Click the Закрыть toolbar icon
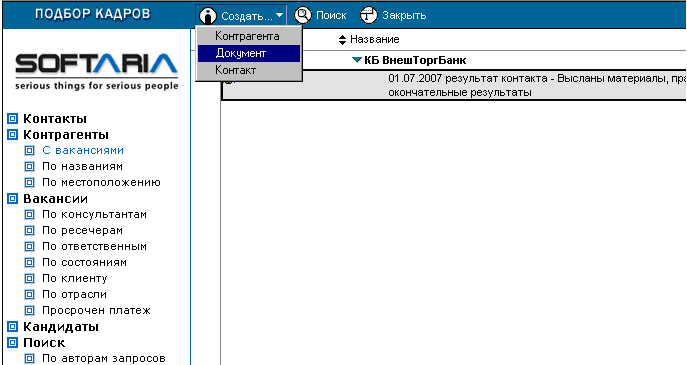The height and width of the screenshot is (365, 687). pyautogui.click(x=368, y=15)
